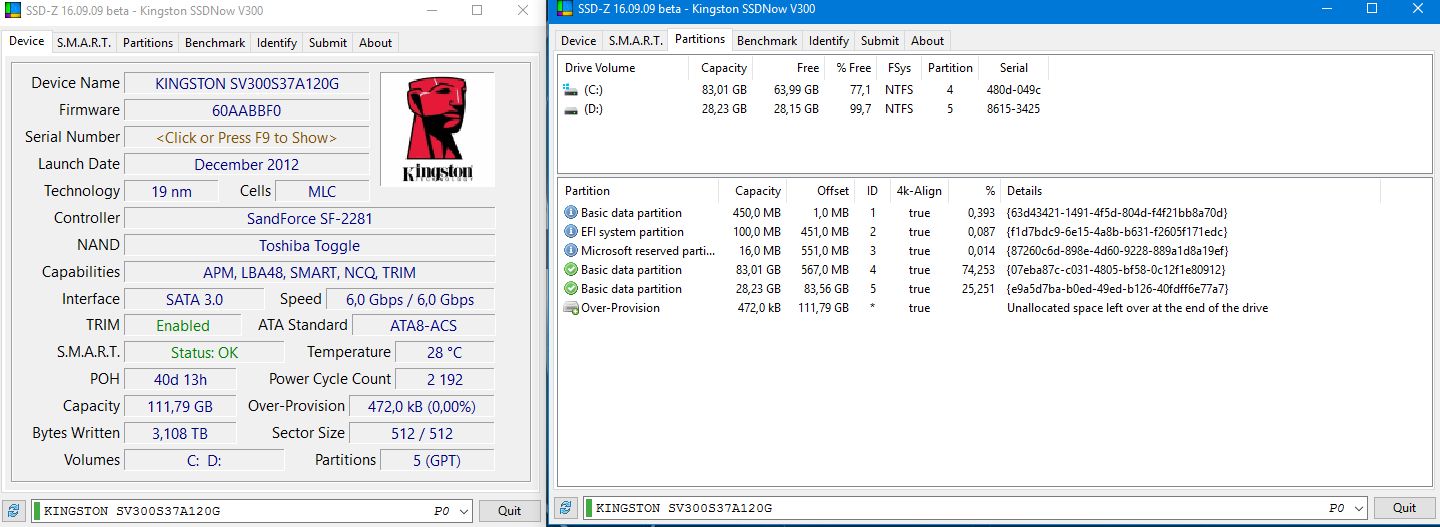Screen dimensions: 1440x527
Task: Click the refresh icon in left window
Action: (13, 510)
